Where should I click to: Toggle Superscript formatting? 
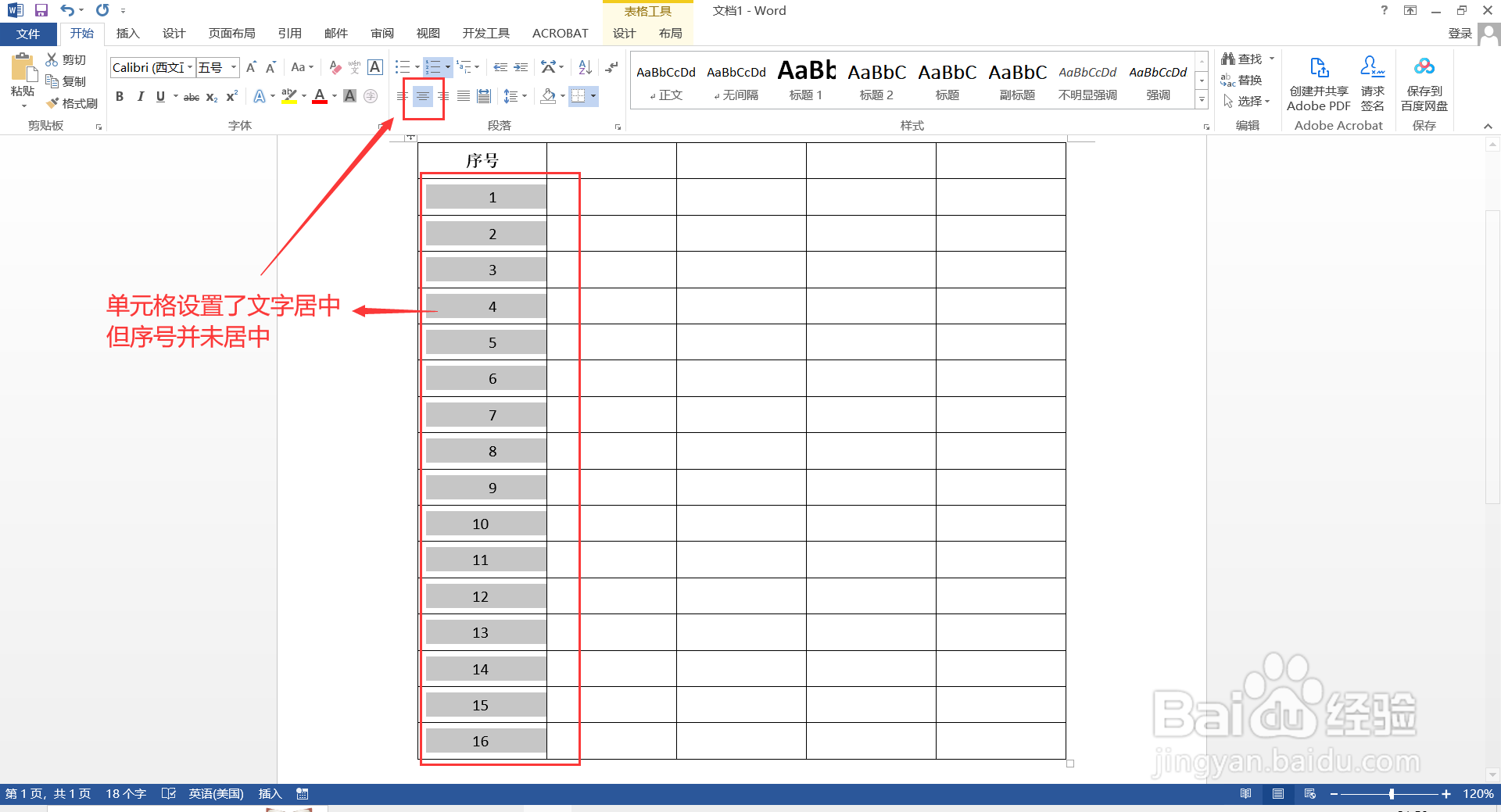(x=231, y=96)
